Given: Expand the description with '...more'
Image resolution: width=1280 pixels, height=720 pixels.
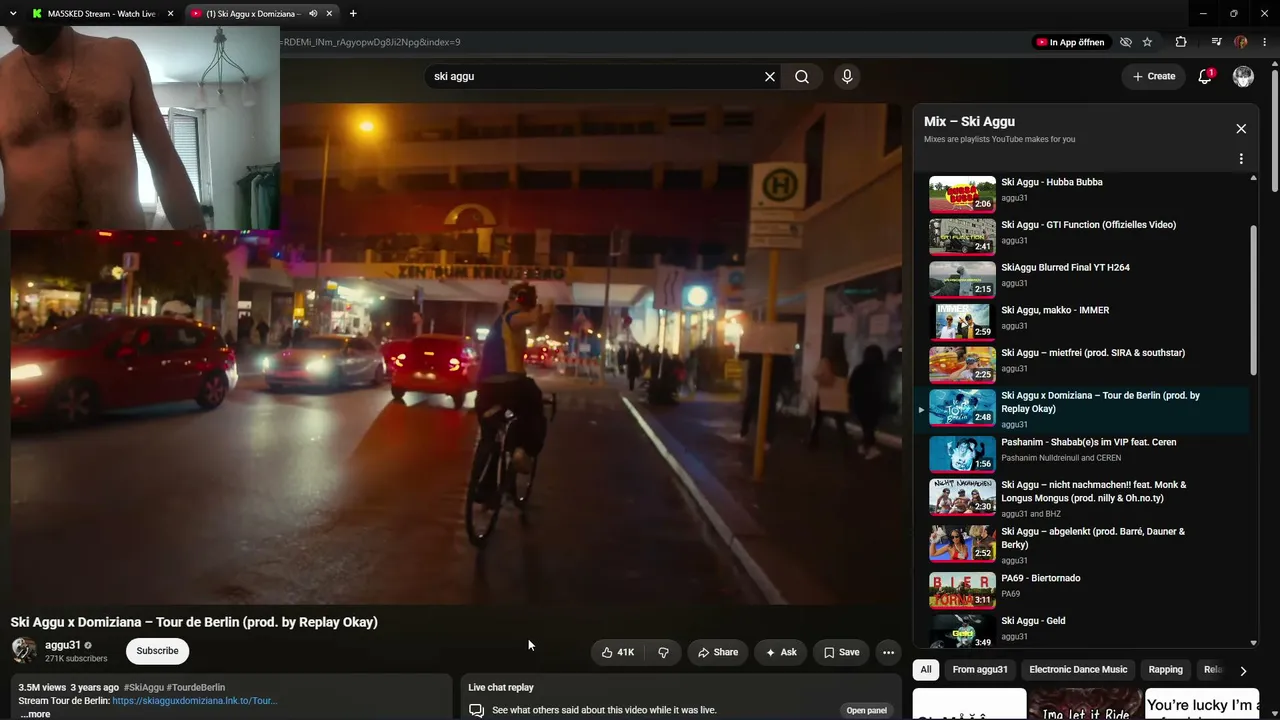Looking at the screenshot, I should (34, 714).
